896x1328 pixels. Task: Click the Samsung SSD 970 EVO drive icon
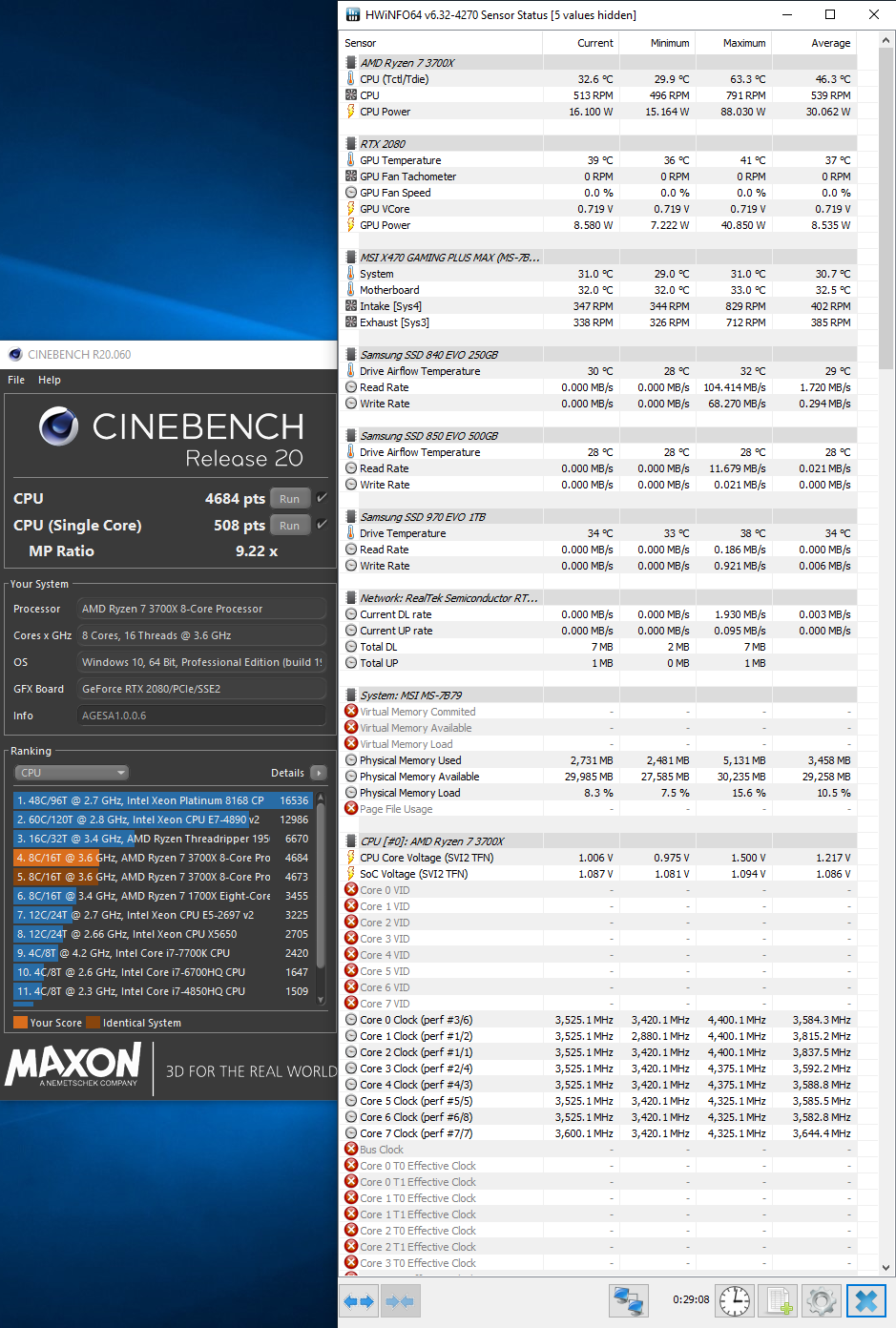[351, 517]
